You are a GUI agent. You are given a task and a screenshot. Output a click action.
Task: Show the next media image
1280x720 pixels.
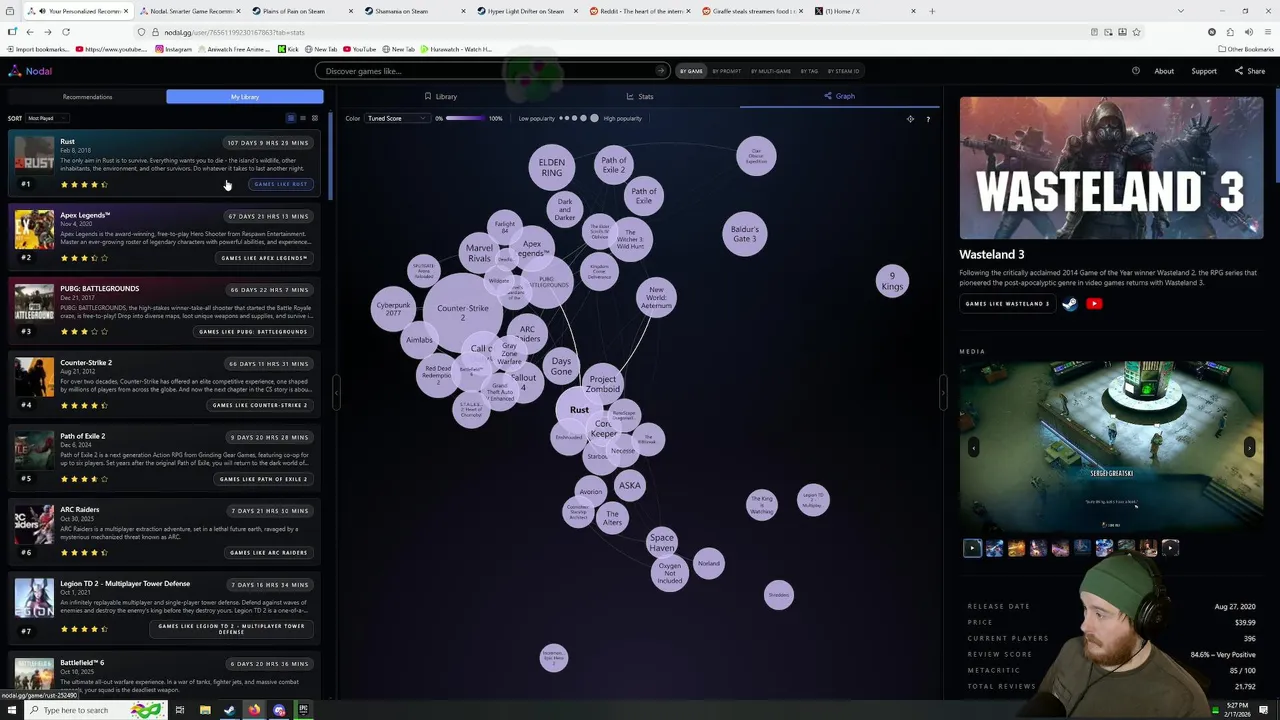pos(1249,448)
